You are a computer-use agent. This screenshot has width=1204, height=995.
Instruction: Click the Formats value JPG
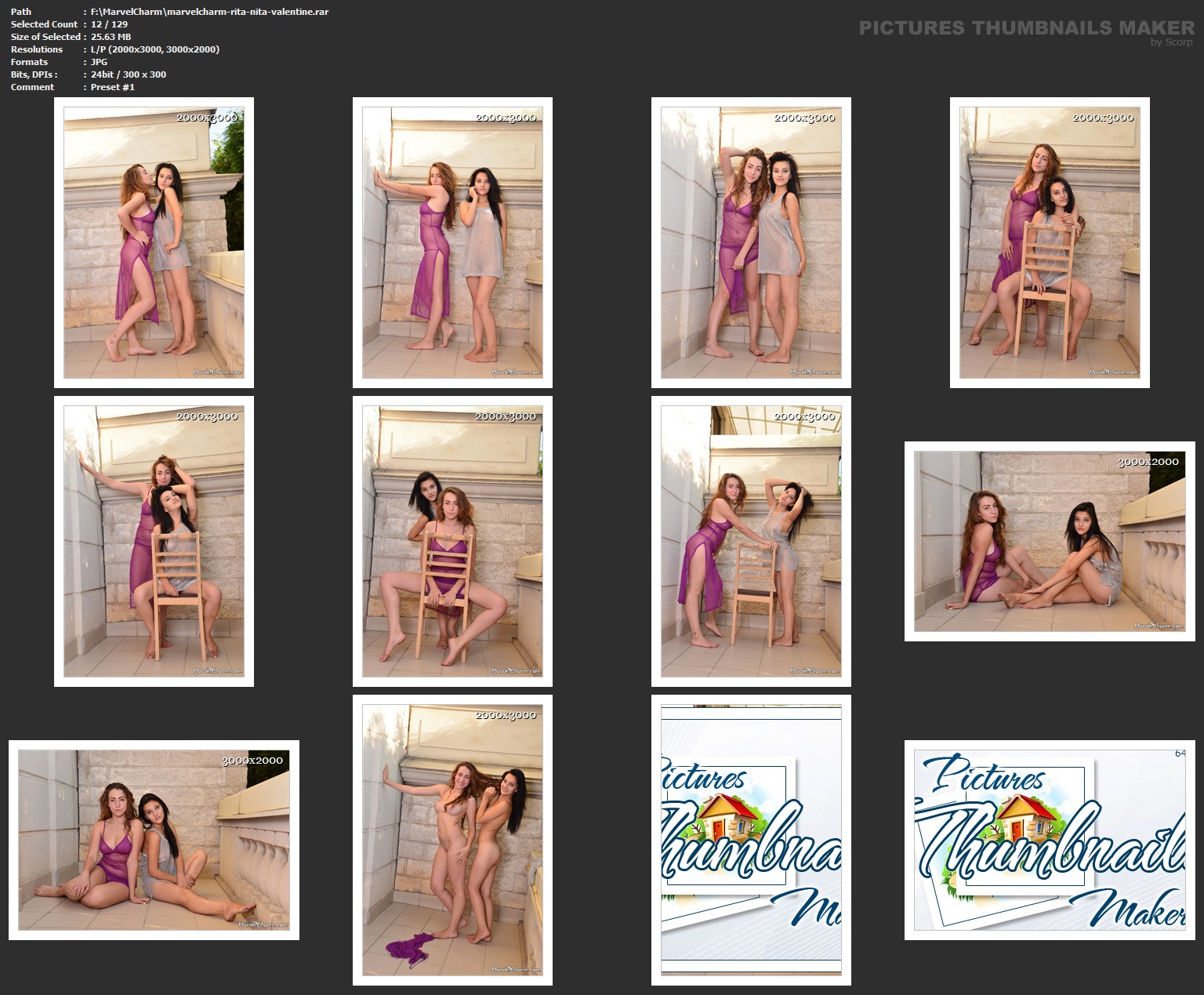99,62
